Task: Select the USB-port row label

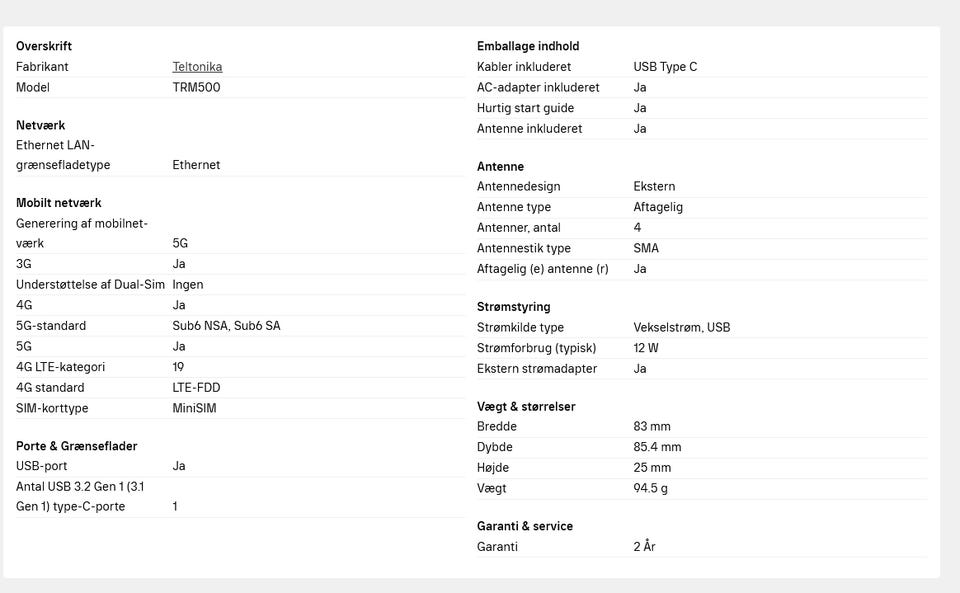Action: click(x=41, y=466)
